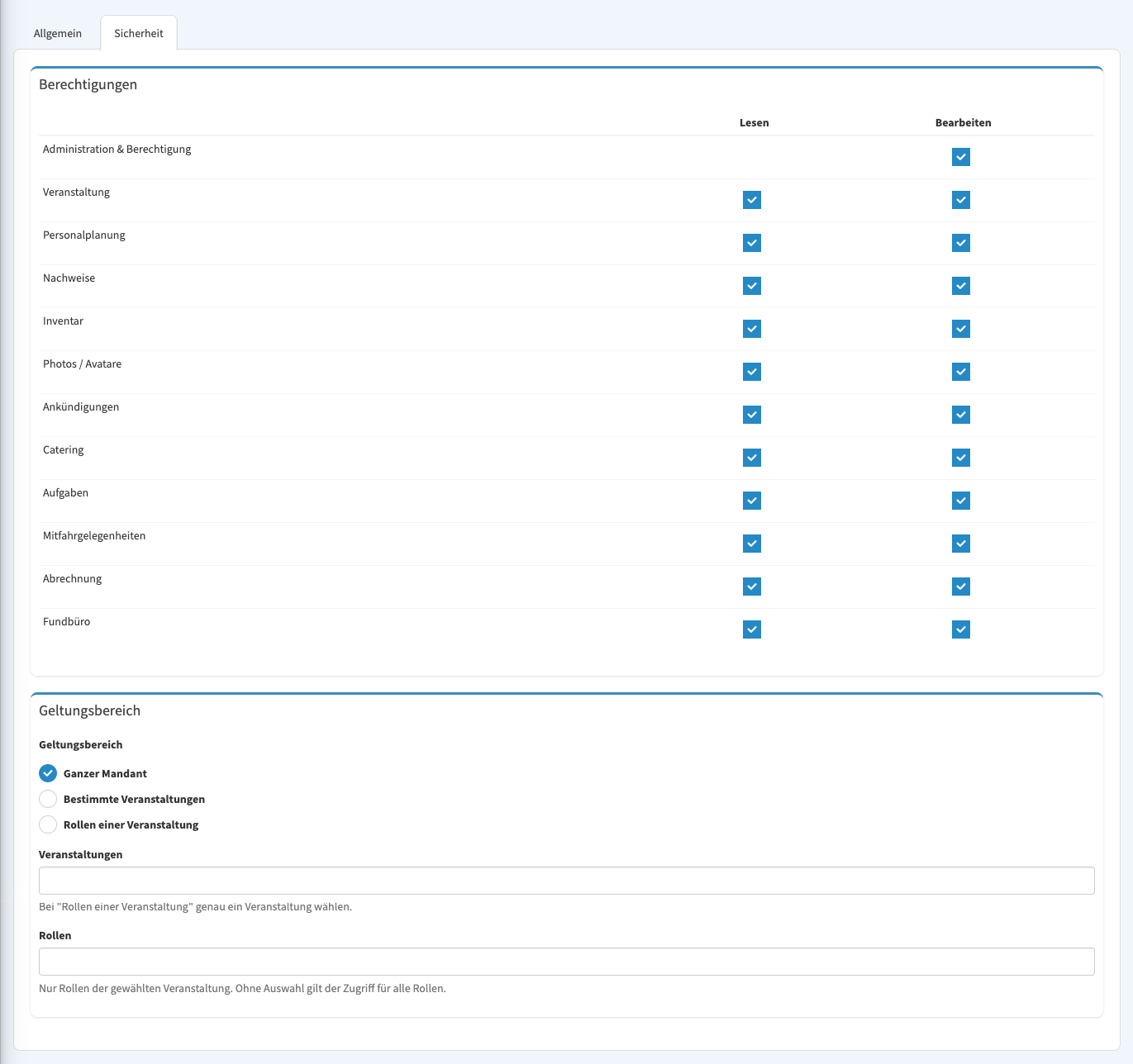Viewport: 1133px width, 1064px height.
Task: Uncheck Bearbeiten for Fundbüro
Action: [x=961, y=629]
